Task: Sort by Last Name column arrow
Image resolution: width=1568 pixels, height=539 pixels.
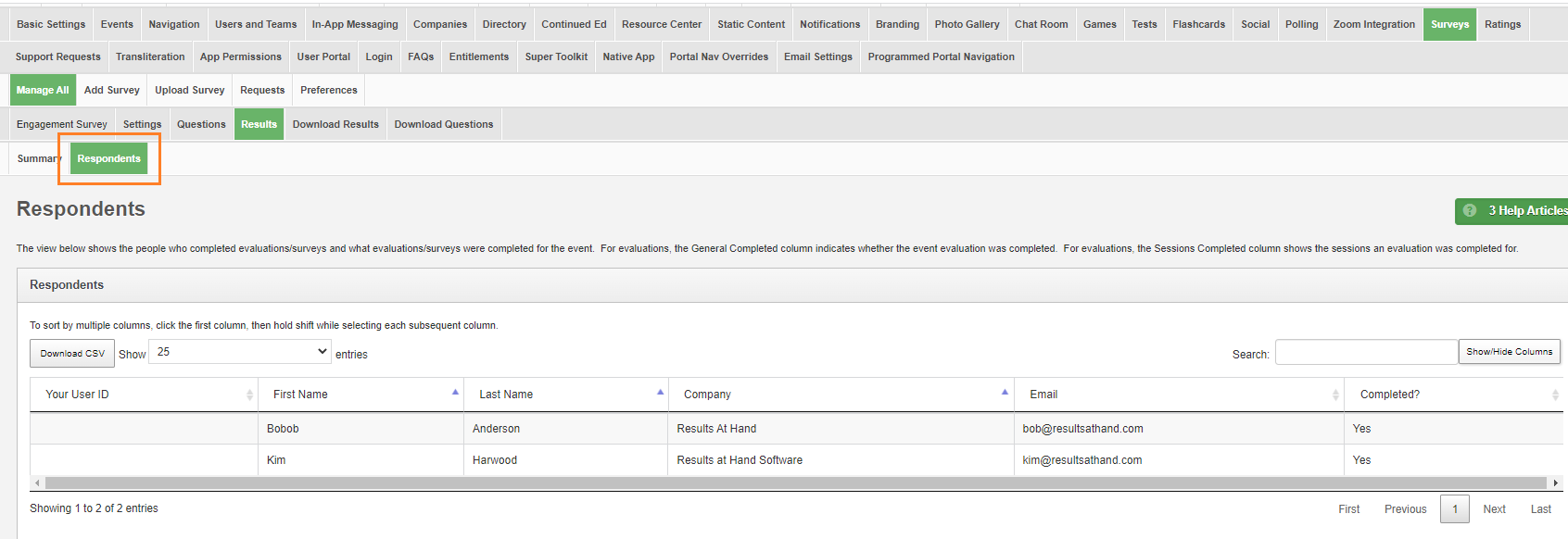Action: pos(660,393)
